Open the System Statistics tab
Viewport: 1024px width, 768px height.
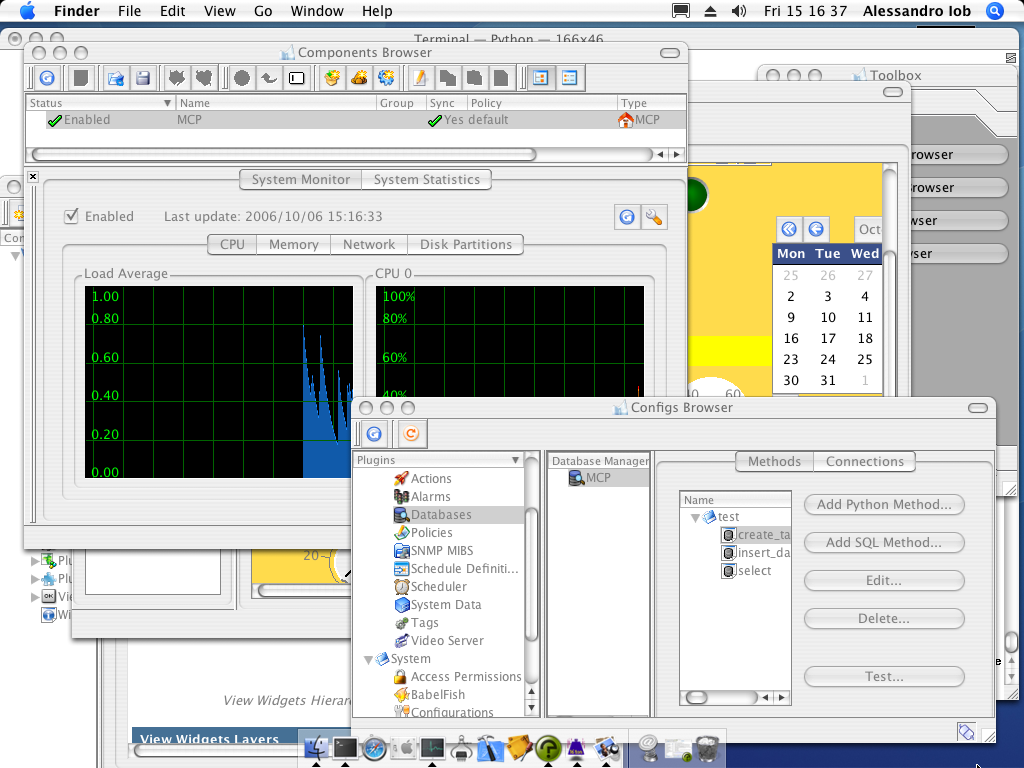coord(426,180)
